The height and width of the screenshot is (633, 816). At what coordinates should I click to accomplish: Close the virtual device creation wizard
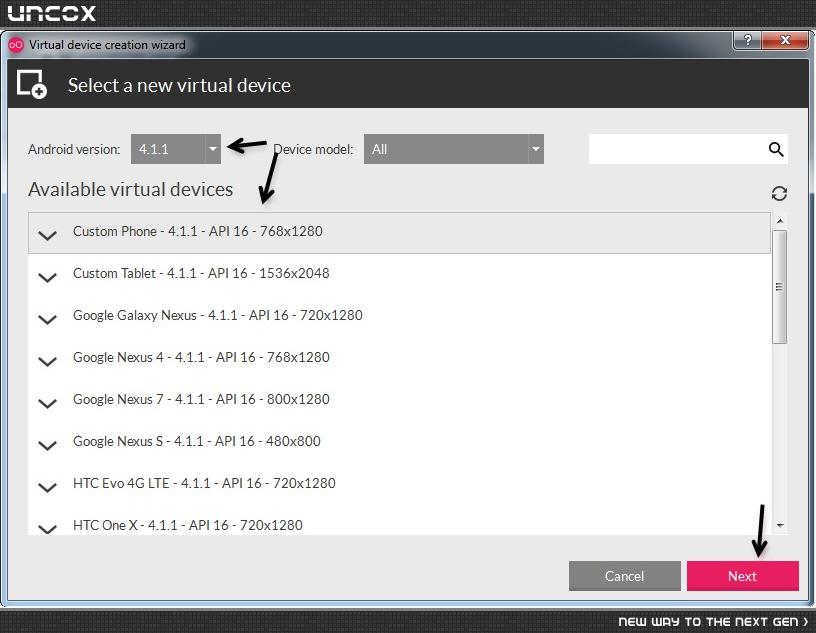pyautogui.click(x=785, y=40)
